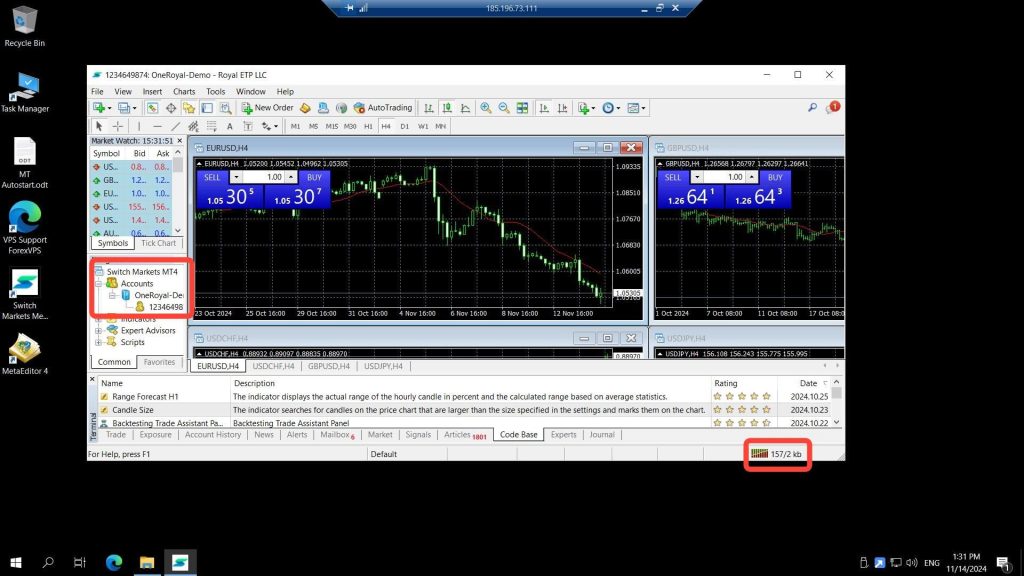
Task: Open volume dropdown on EURUSD panel
Action: point(236,177)
